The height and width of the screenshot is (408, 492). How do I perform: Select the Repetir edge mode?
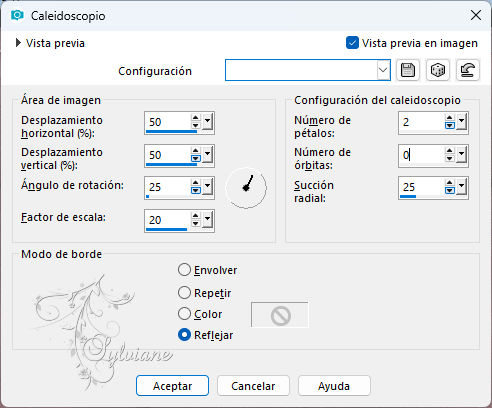(x=184, y=293)
